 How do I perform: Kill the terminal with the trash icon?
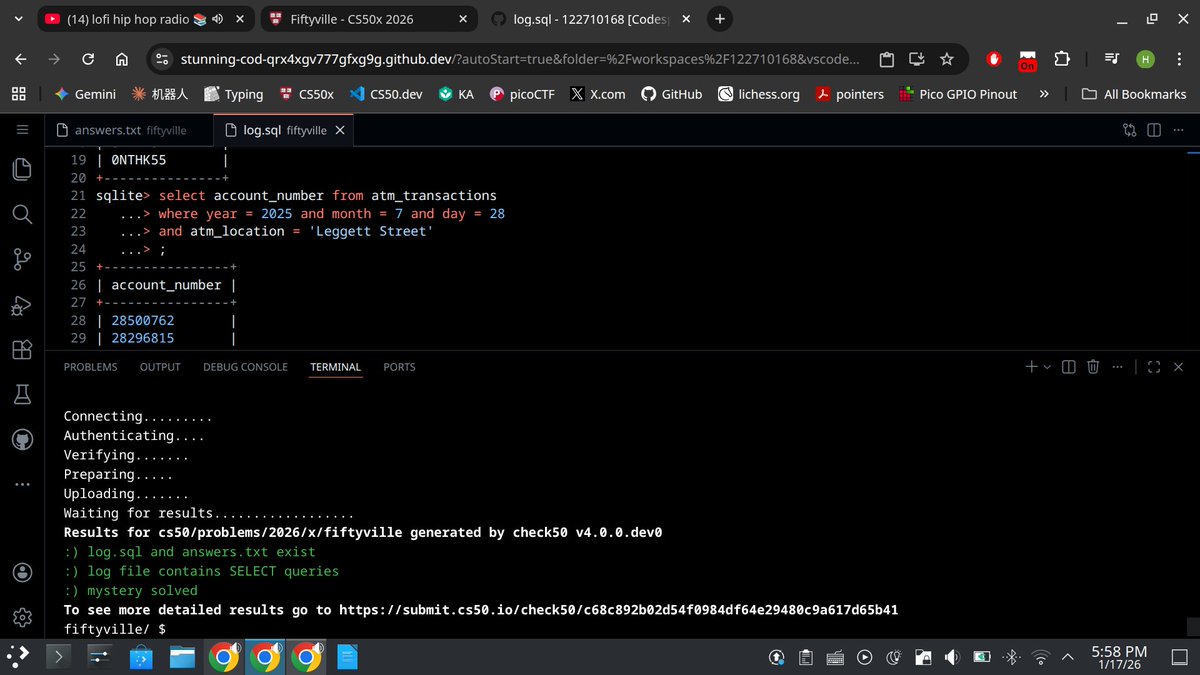(1093, 366)
